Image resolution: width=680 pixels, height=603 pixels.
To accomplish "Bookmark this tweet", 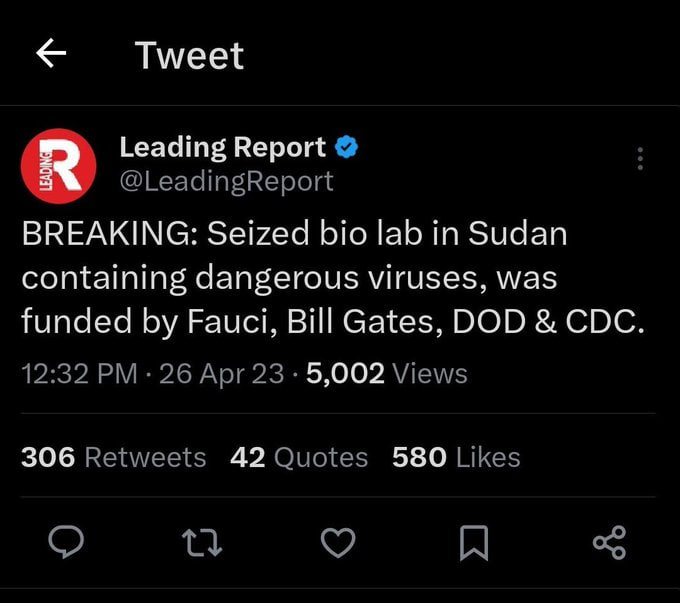I will (473, 542).
